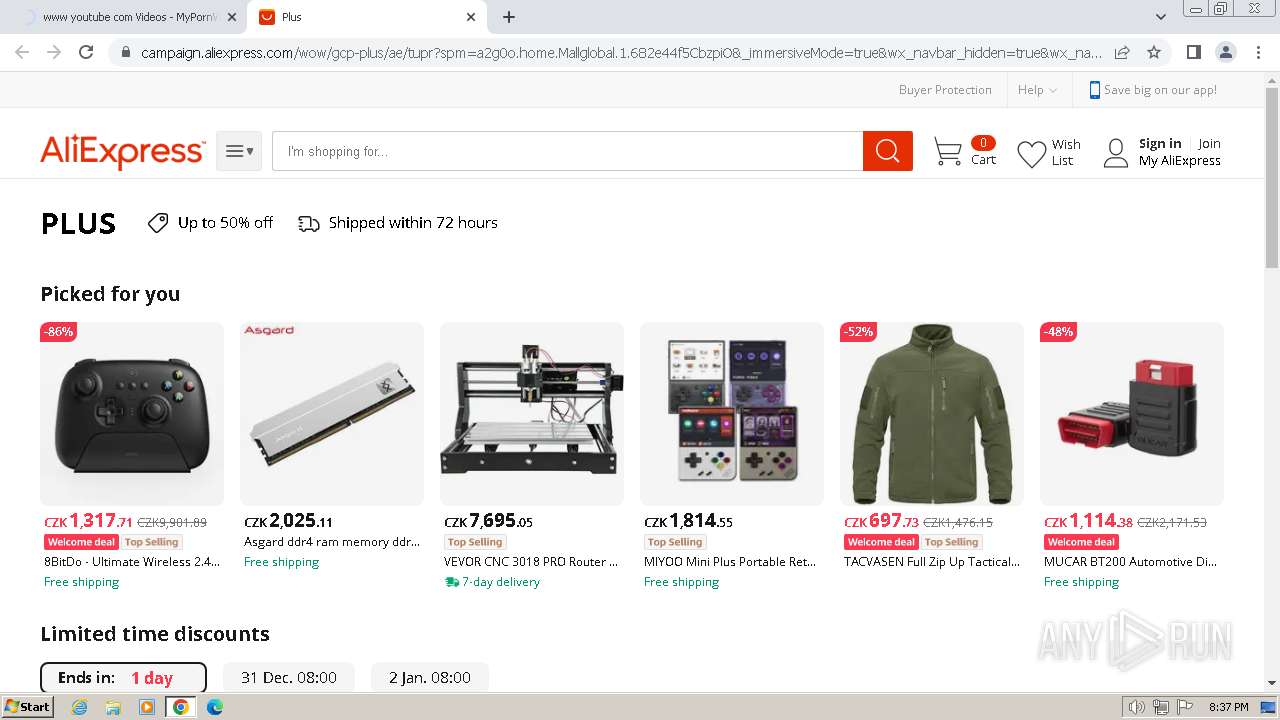Open Microsoft Edge taskbar icon
1280x720 pixels.
tap(214, 707)
